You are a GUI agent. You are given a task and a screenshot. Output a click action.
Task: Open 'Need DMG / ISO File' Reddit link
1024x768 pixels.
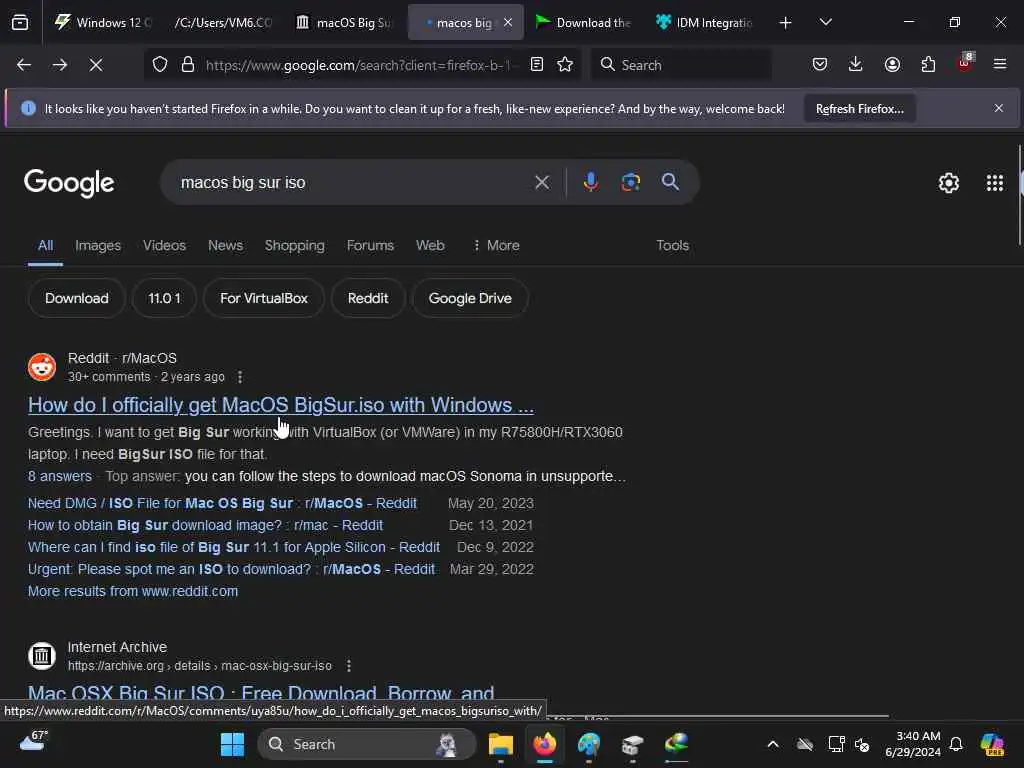pyautogui.click(x=222, y=504)
